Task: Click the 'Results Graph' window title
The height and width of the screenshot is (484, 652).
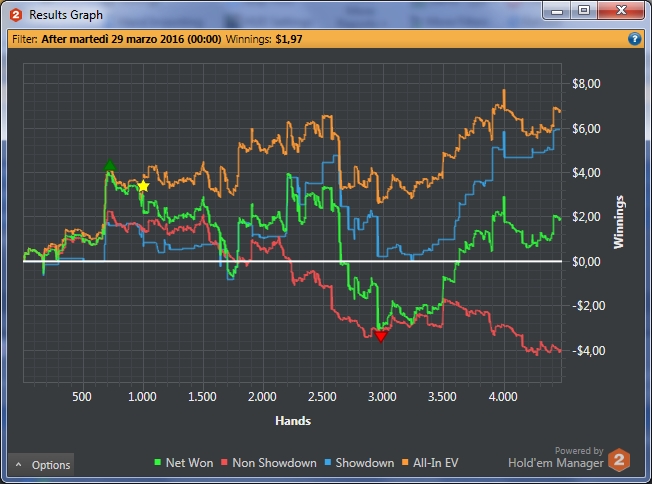Action: (x=66, y=15)
